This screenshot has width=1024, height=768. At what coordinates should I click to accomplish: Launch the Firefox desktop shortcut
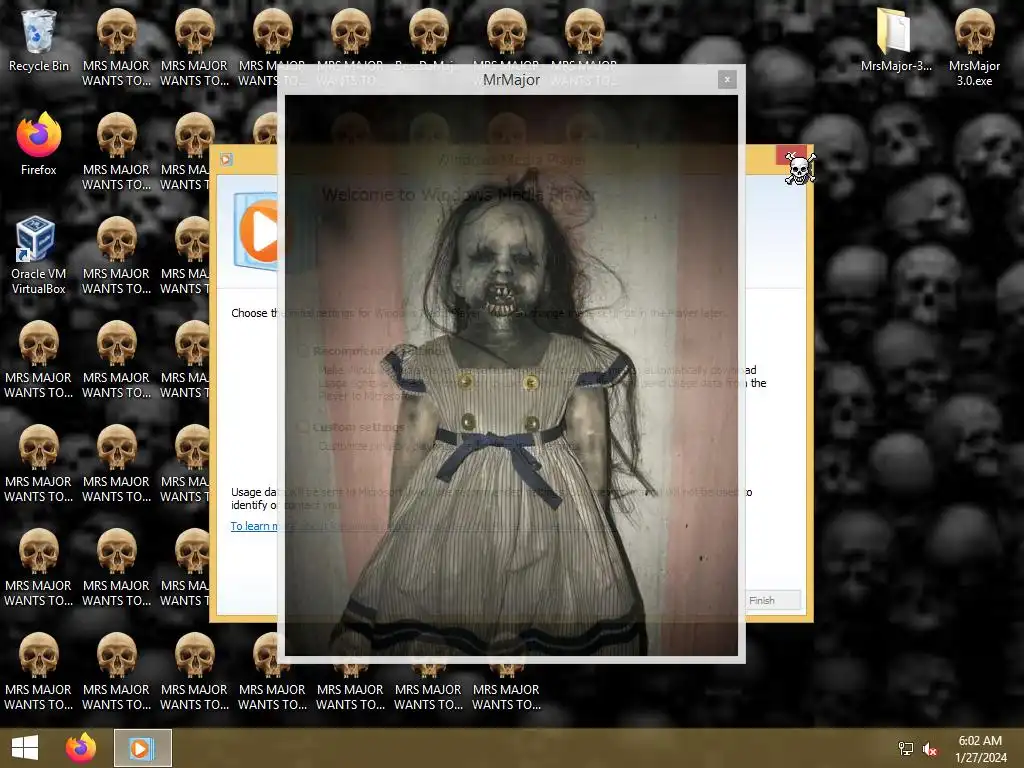pyautogui.click(x=39, y=144)
